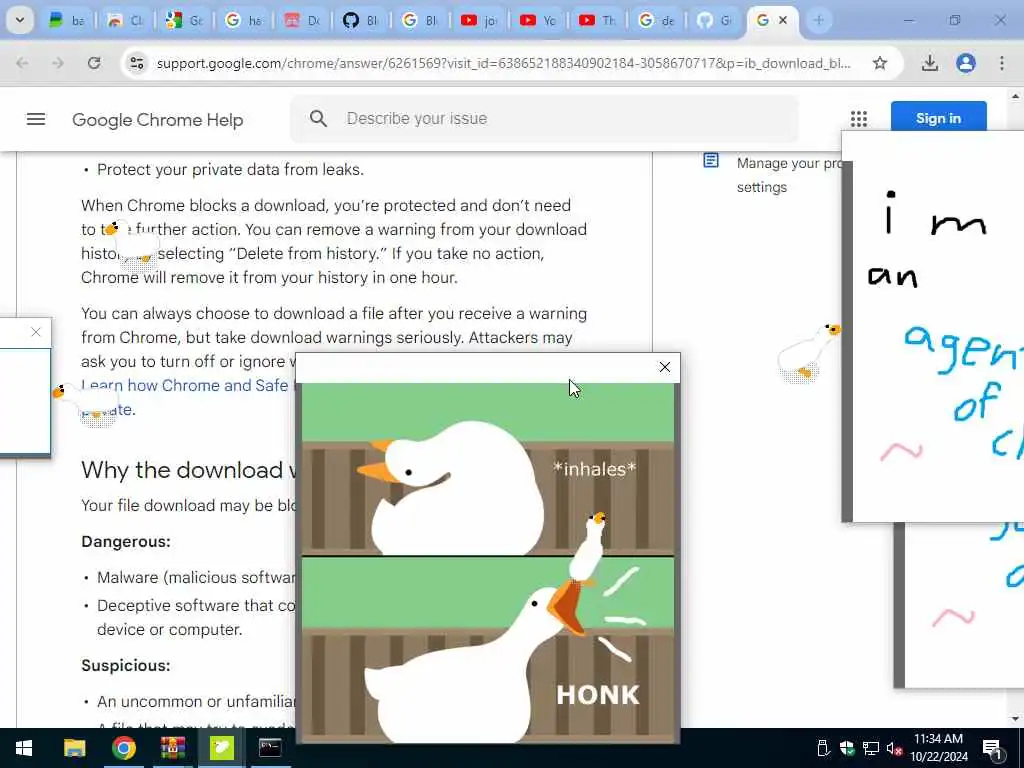Open a new browser tab
The image size is (1024, 768).
point(818,20)
